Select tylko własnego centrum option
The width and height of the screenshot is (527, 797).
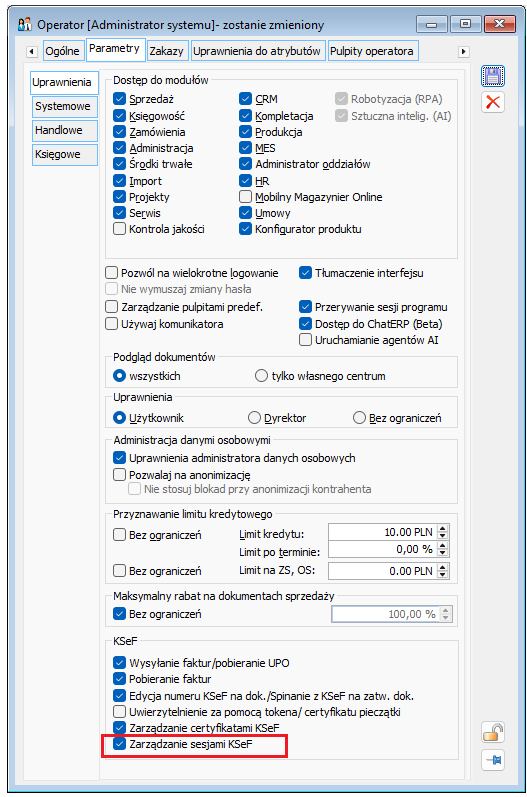coord(261,376)
